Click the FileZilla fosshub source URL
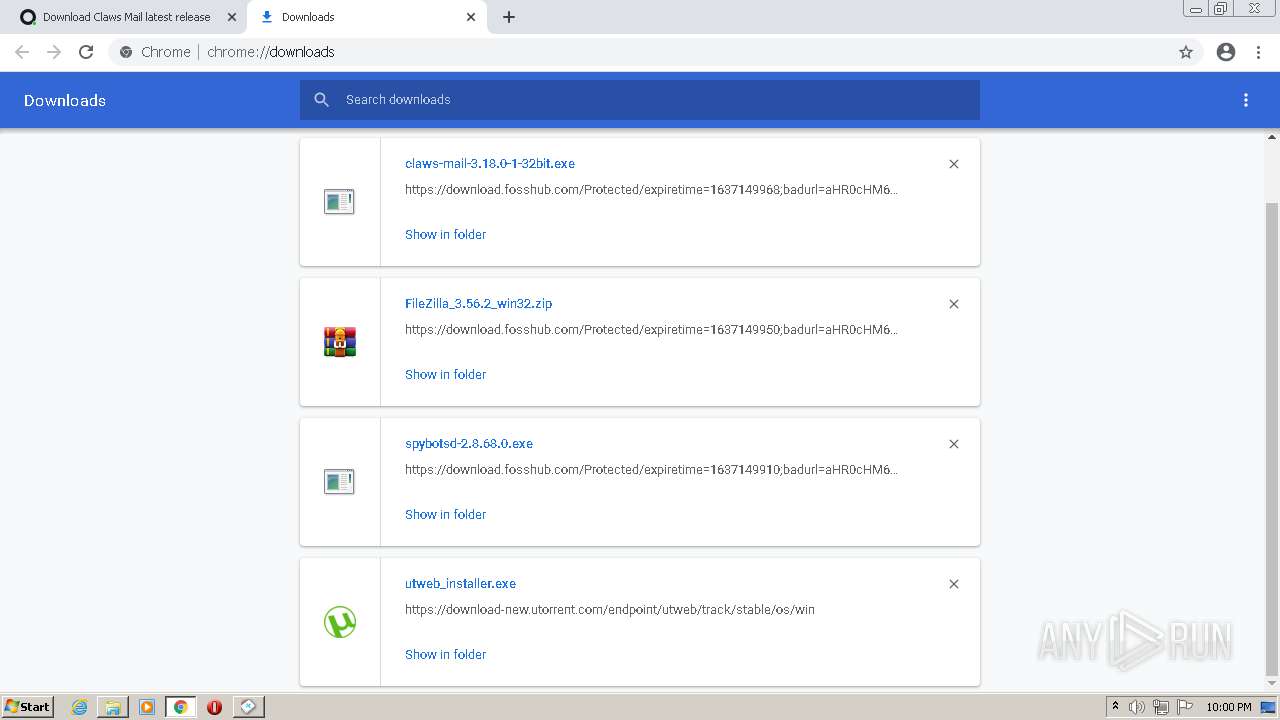Screen dimensions: 1280x720 (x=651, y=330)
